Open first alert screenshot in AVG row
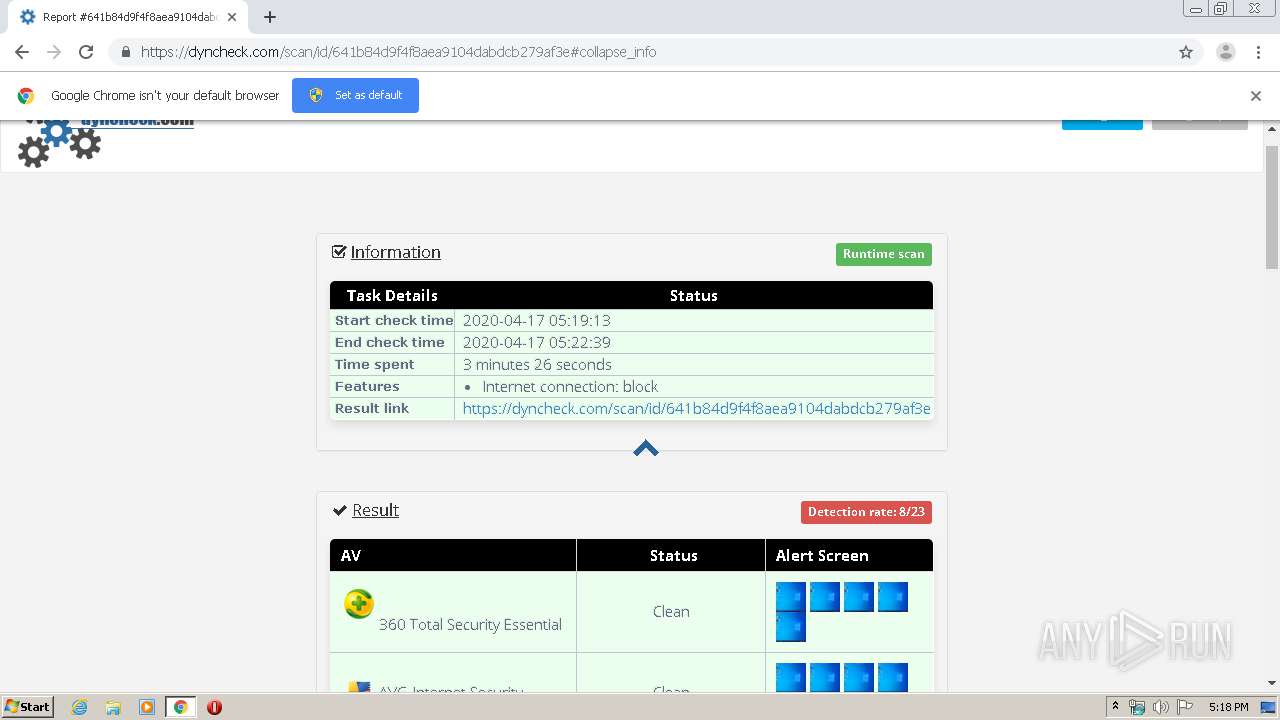 tap(791, 677)
